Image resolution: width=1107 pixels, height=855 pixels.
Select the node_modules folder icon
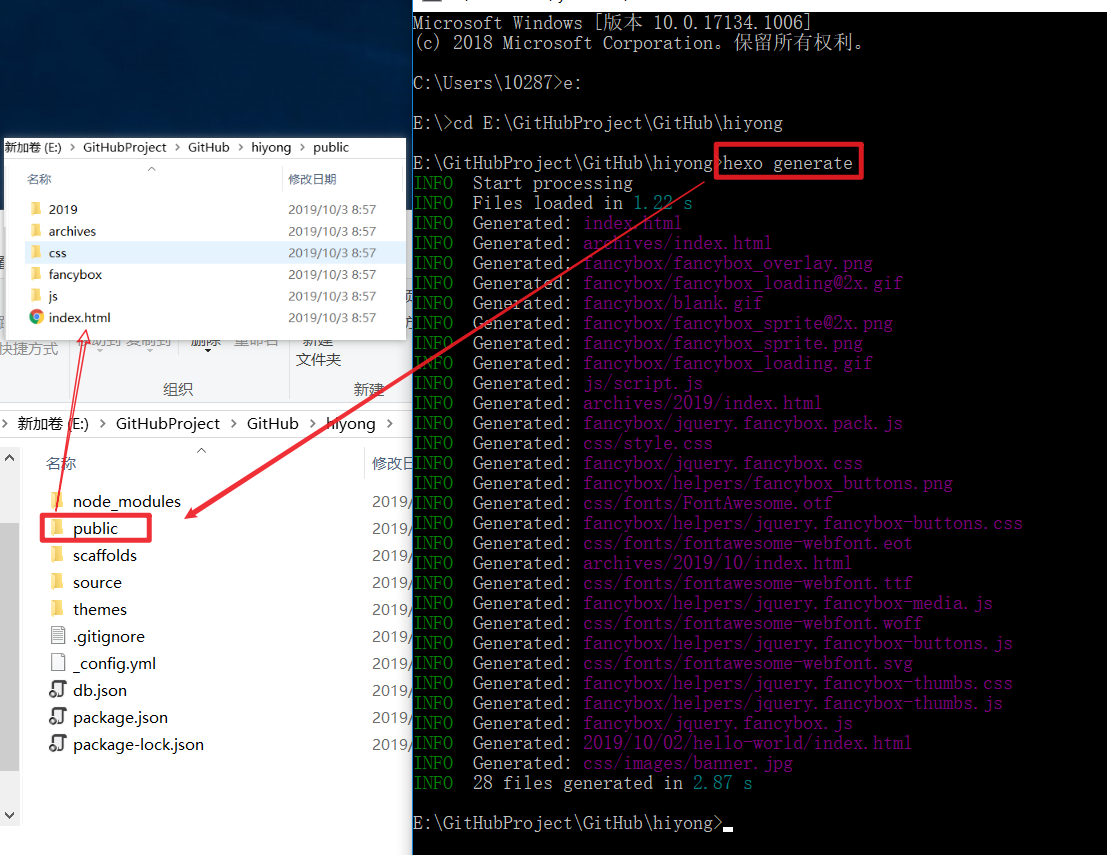click(58, 501)
